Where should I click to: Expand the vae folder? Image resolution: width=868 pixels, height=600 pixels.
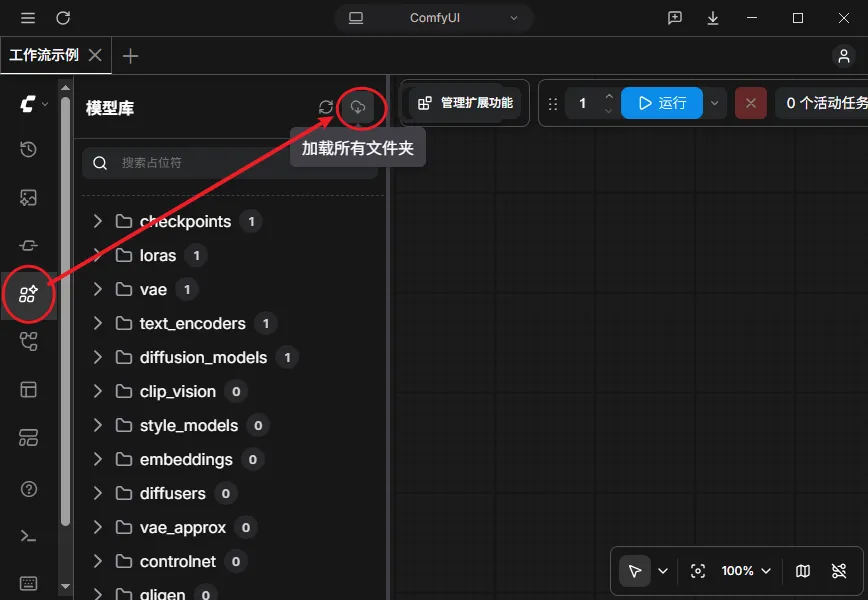[97, 289]
